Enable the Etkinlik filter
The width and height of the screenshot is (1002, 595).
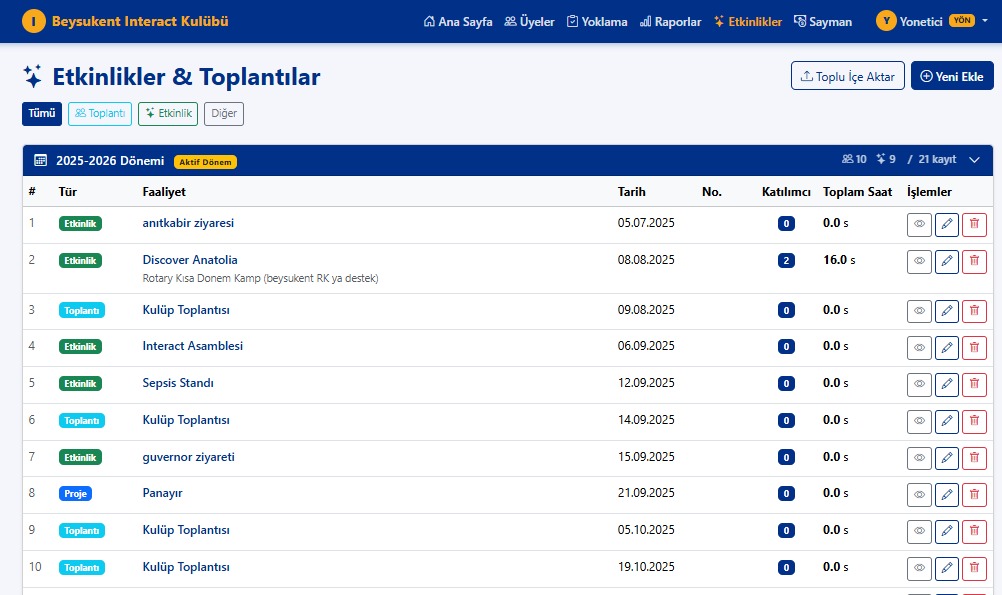(x=167, y=113)
